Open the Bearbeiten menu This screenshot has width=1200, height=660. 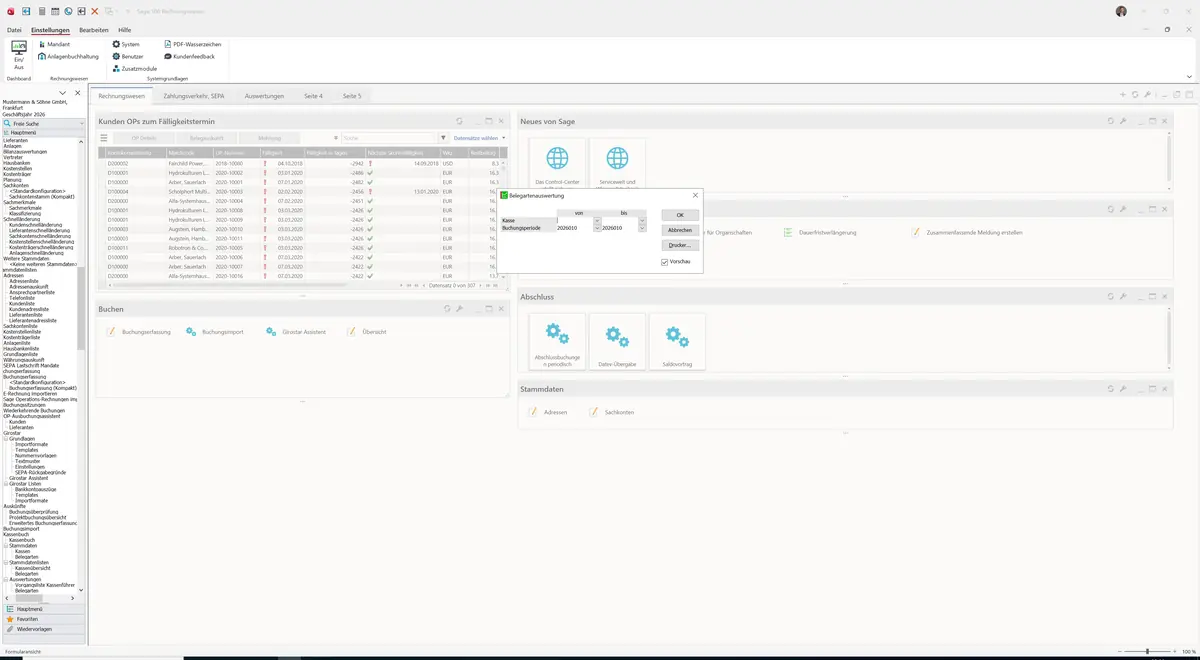coord(94,30)
